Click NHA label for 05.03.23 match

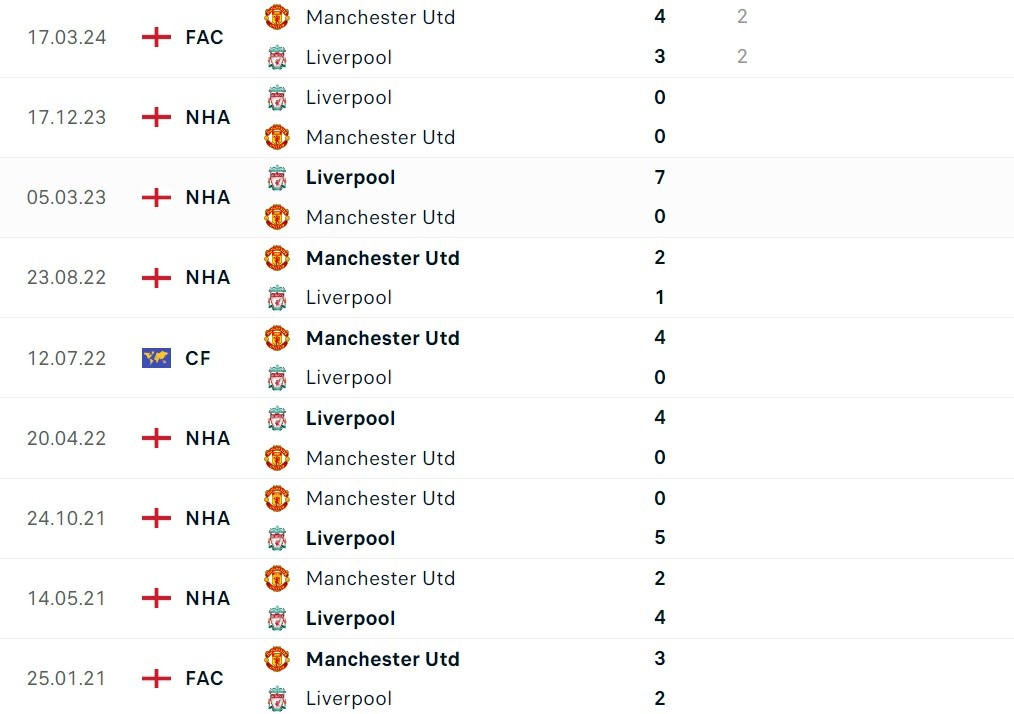coord(208,197)
